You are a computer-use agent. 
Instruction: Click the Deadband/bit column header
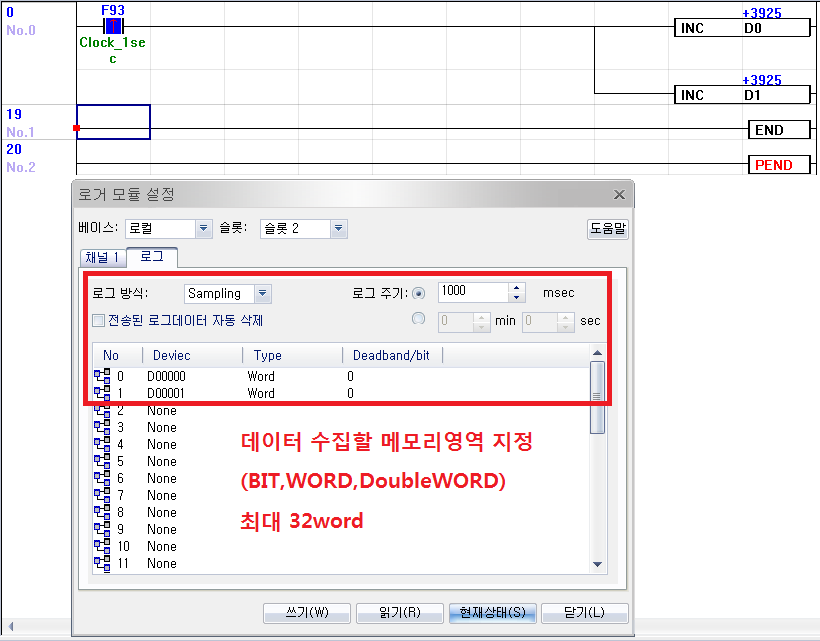tap(391, 356)
